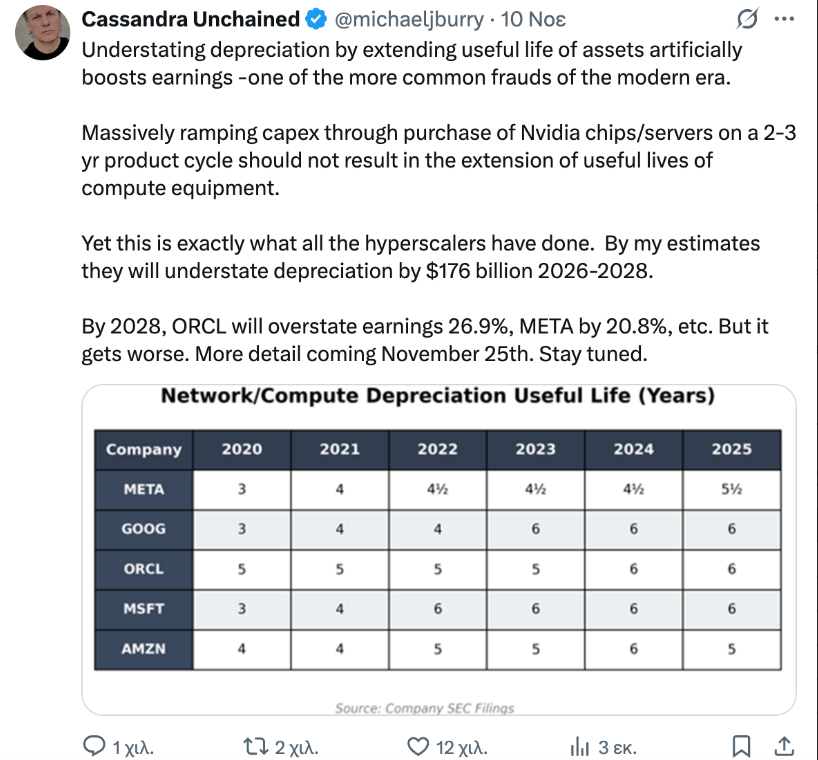Click the share upload arrow icon
Image resolution: width=818 pixels, height=760 pixels.
tap(784, 746)
